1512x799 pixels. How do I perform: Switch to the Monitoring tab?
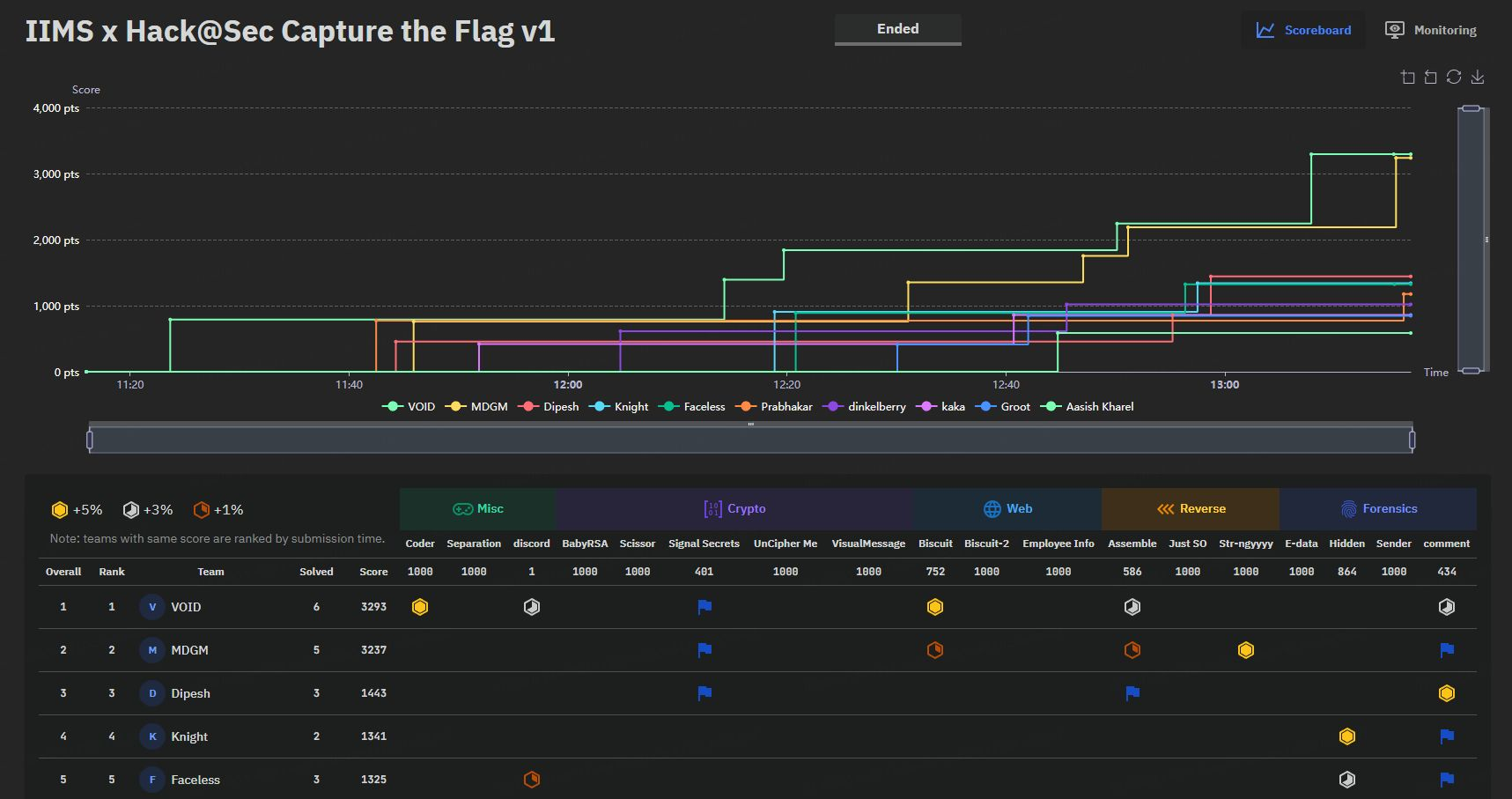1431,30
